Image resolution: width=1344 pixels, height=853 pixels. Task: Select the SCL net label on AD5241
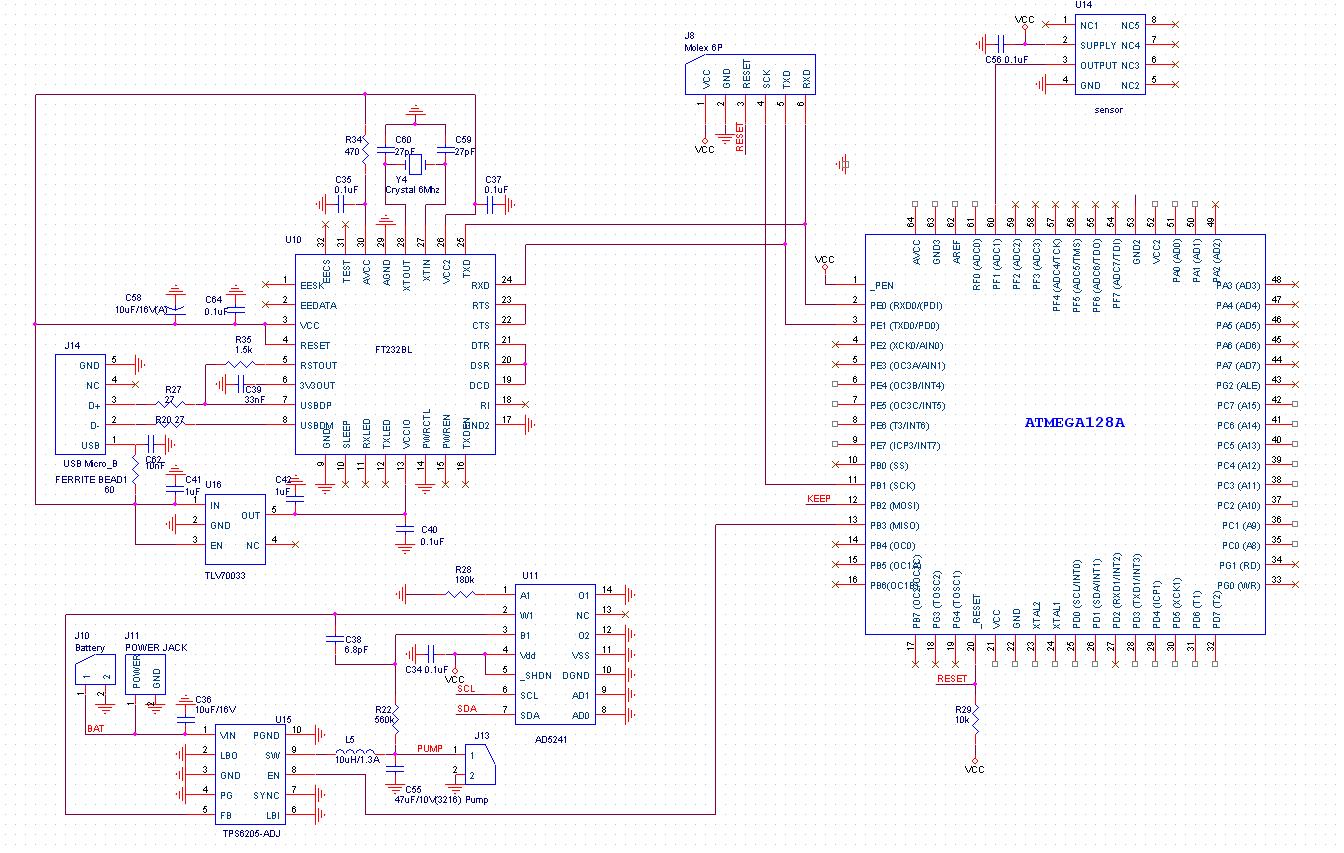[x=466, y=689]
